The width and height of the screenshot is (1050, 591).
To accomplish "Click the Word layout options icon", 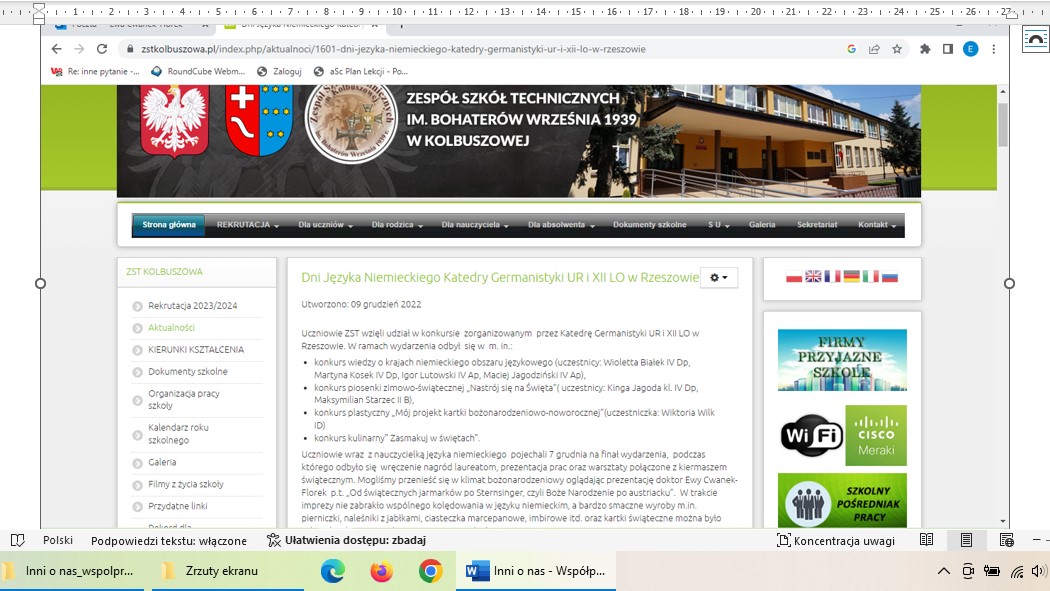I will point(1035,40).
